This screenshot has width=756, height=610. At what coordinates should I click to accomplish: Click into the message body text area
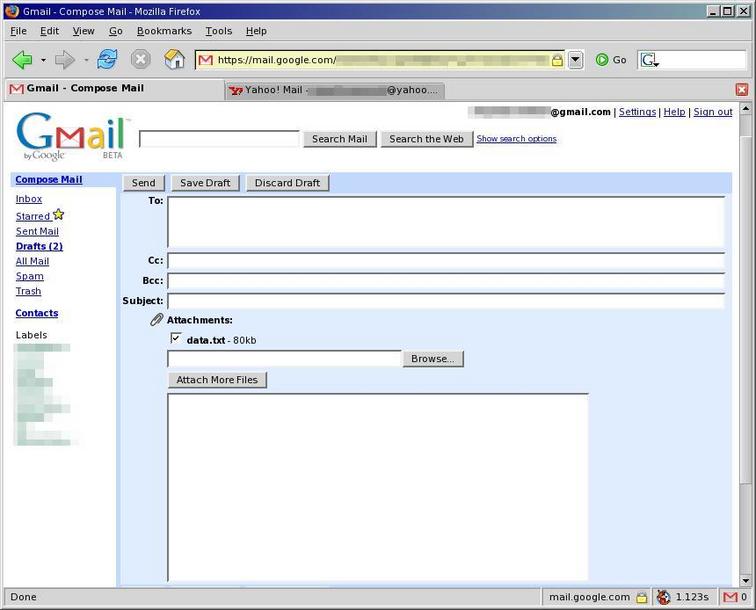coord(378,487)
